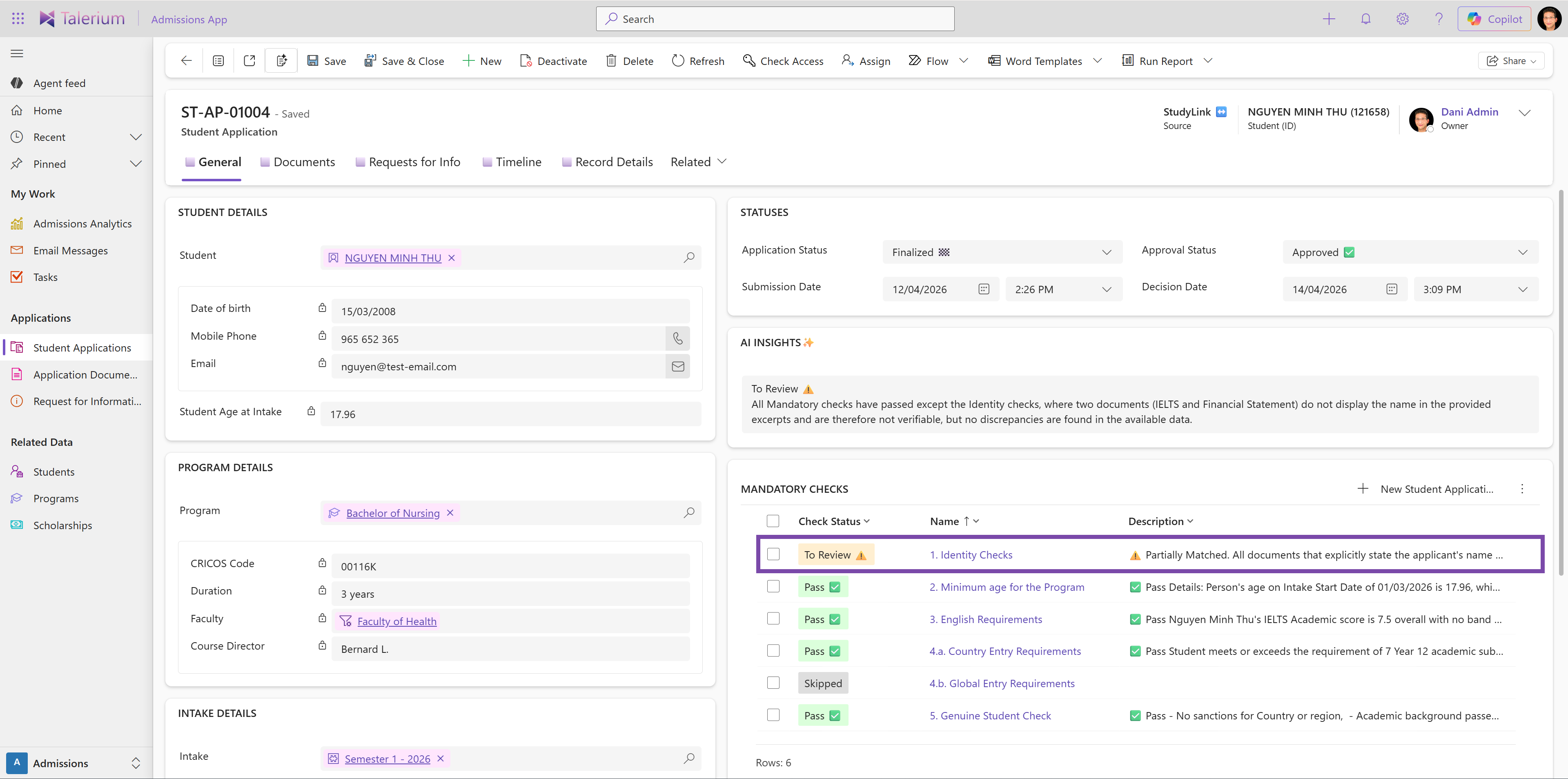The image size is (1568, 779).
Task: Click the envelope icon beside Email
Action: tap(677, 366)
